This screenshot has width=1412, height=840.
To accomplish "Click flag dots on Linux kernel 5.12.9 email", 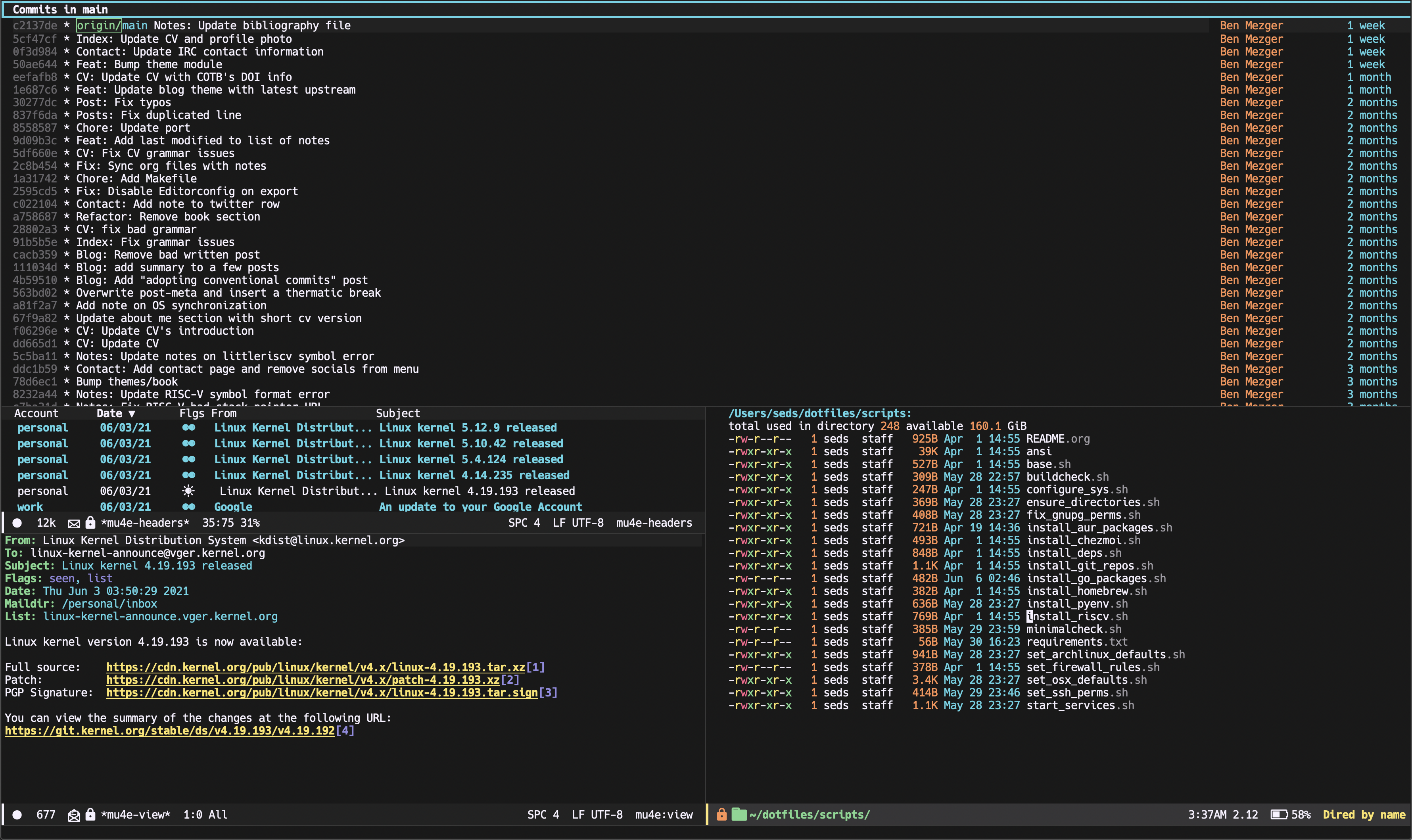I will point(188,428).
